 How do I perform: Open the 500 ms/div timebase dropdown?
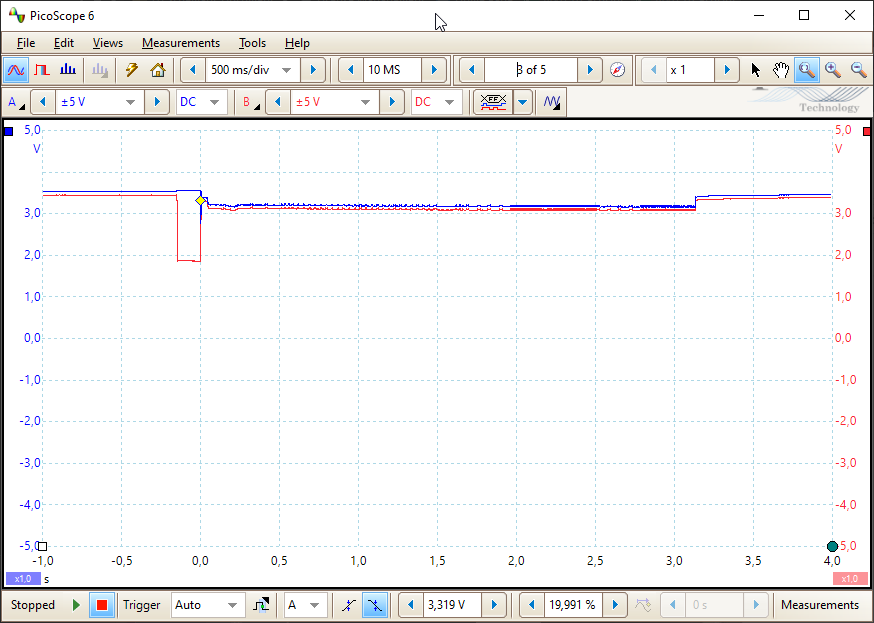[287, 70]
